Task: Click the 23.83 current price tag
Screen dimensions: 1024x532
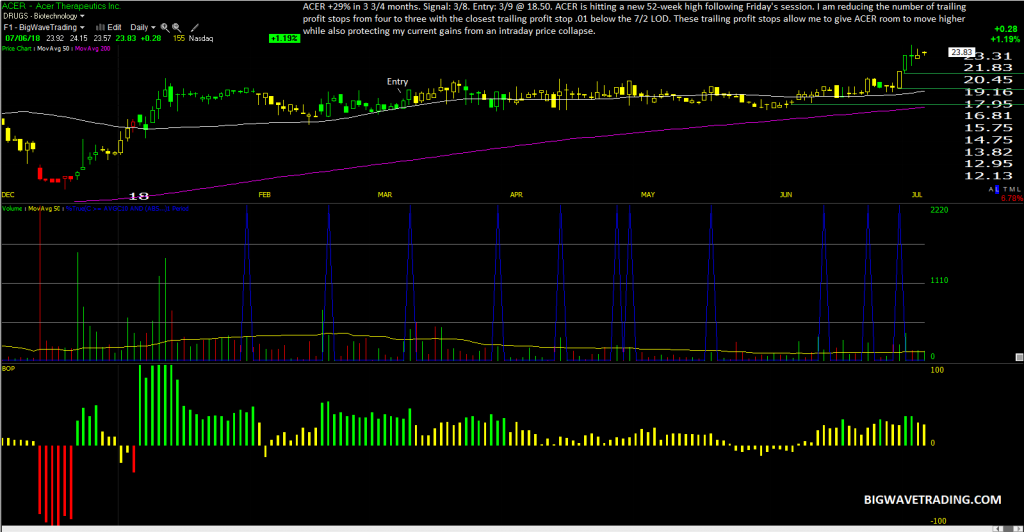Action: (x=961, y=52)
